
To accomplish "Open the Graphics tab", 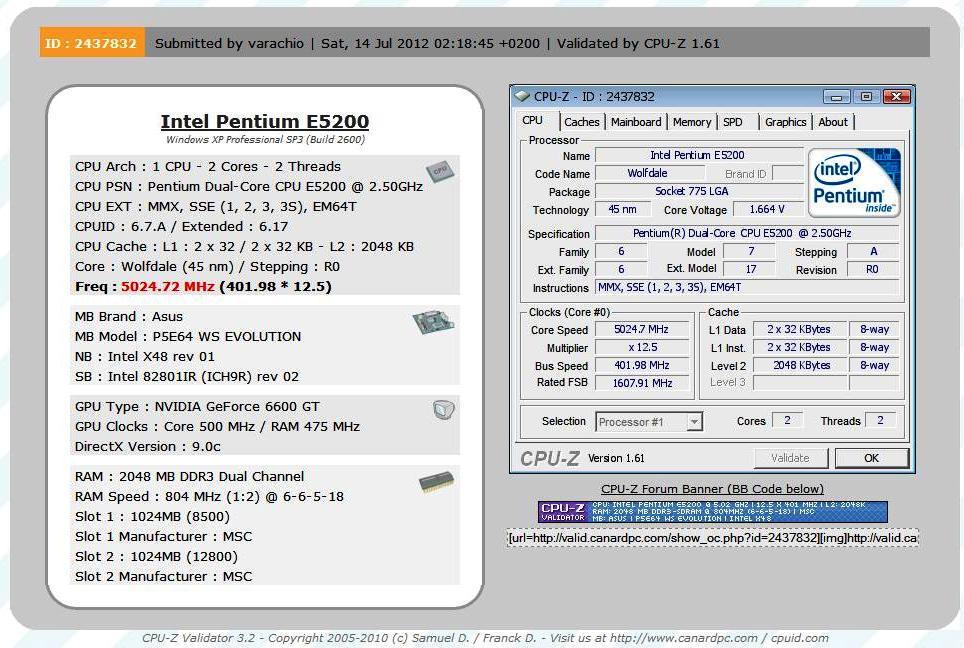I will pos(785,122).
